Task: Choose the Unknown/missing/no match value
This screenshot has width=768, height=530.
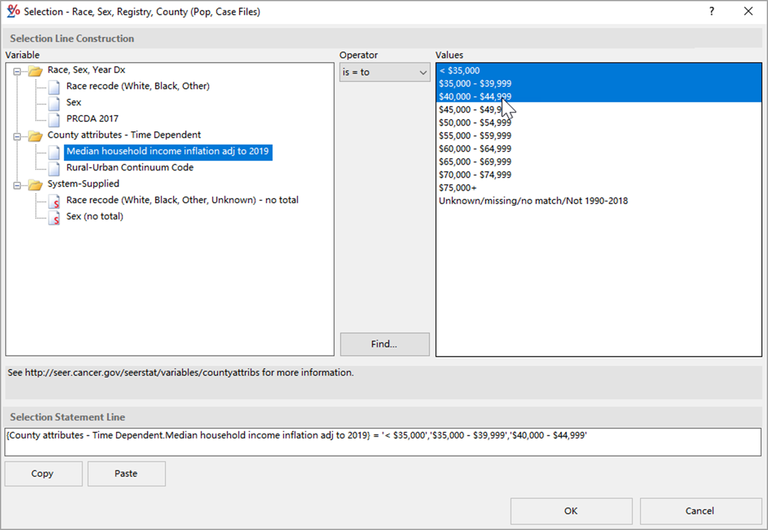Action: tap(533, 200)
